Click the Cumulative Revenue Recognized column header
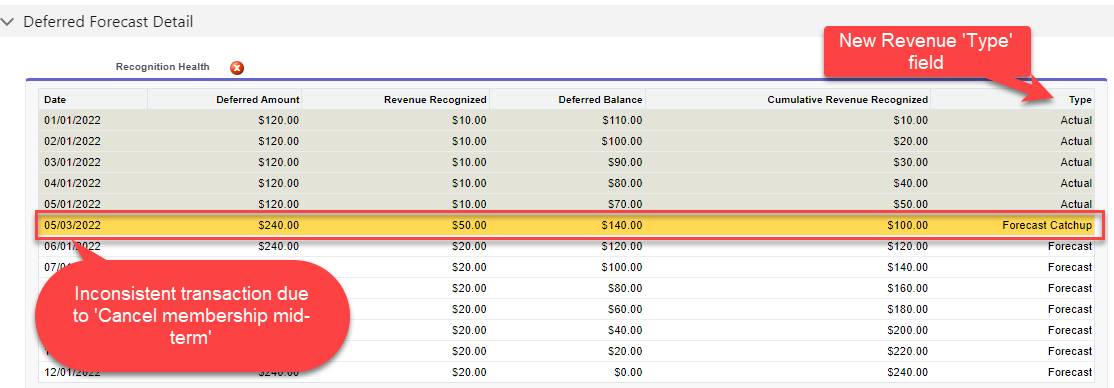Screen dimensions: 1114x388 point(848,100)
